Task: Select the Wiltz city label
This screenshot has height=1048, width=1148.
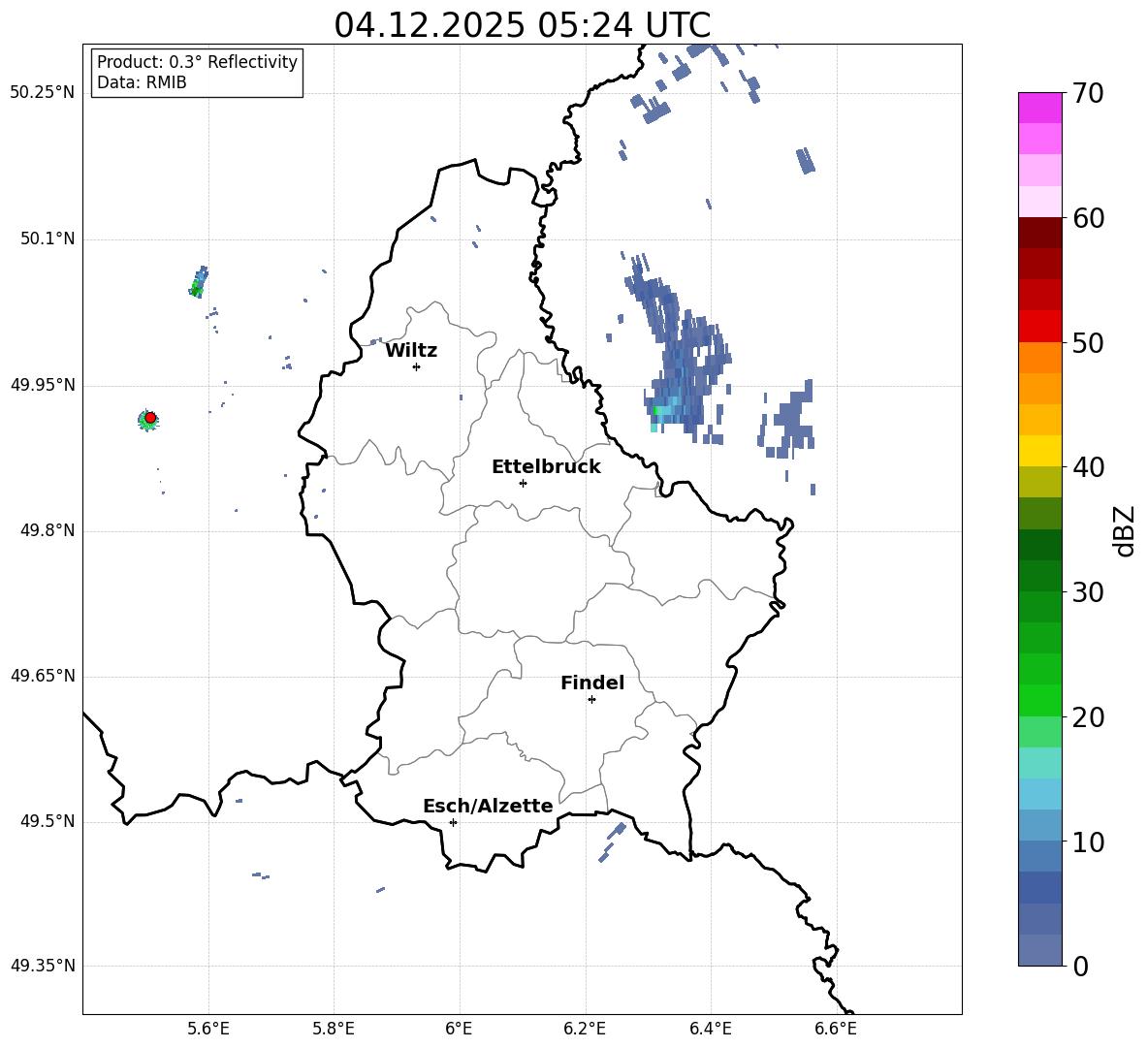Action: pyautogui.click(x=411, y=351)
